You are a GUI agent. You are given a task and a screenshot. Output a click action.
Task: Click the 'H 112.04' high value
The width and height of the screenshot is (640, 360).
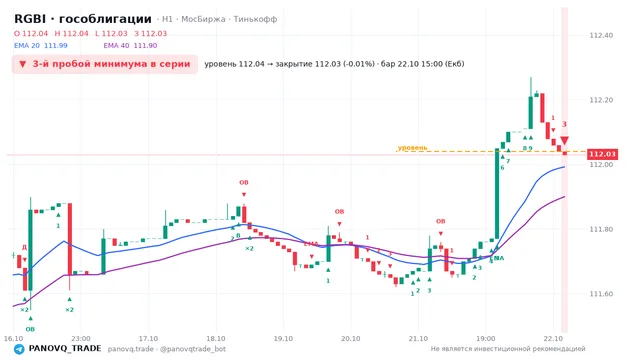click(71, 33)
